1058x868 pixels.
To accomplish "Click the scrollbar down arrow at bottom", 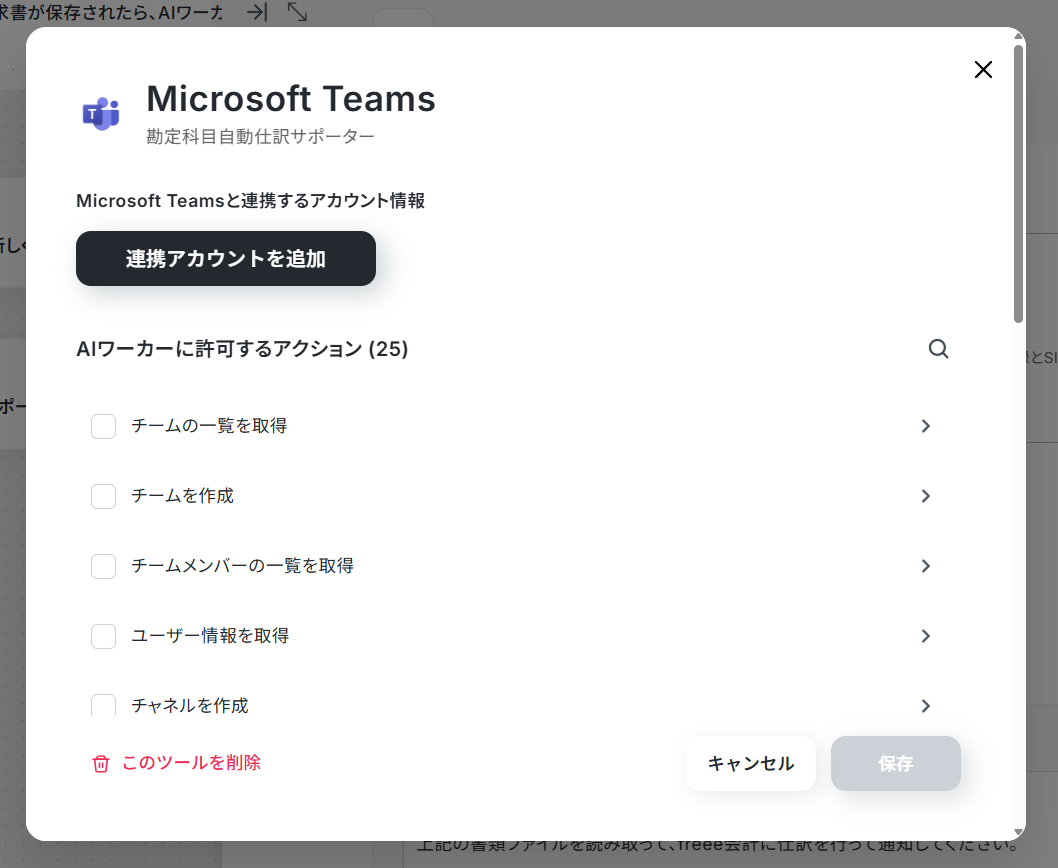I will pyautogui.click(x=1019, y=832).
